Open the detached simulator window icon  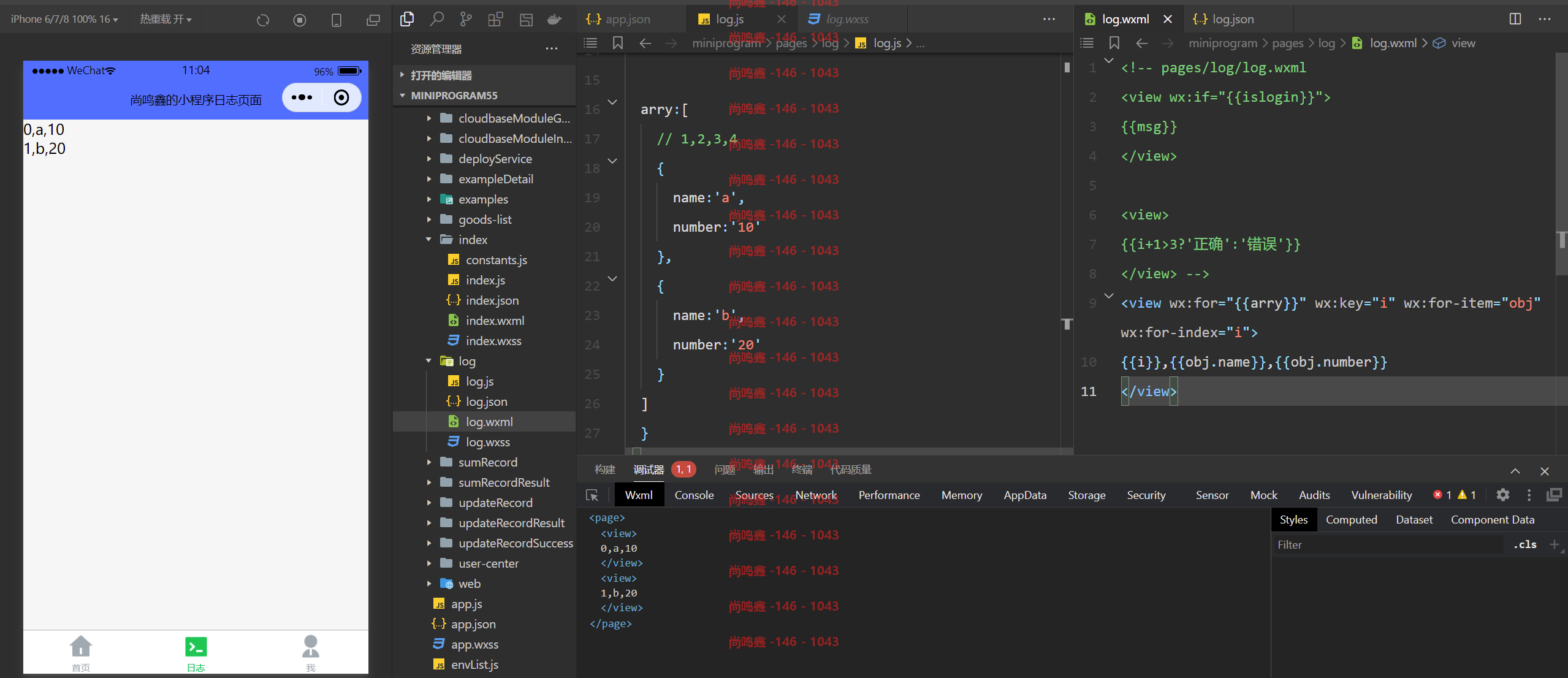373,20
